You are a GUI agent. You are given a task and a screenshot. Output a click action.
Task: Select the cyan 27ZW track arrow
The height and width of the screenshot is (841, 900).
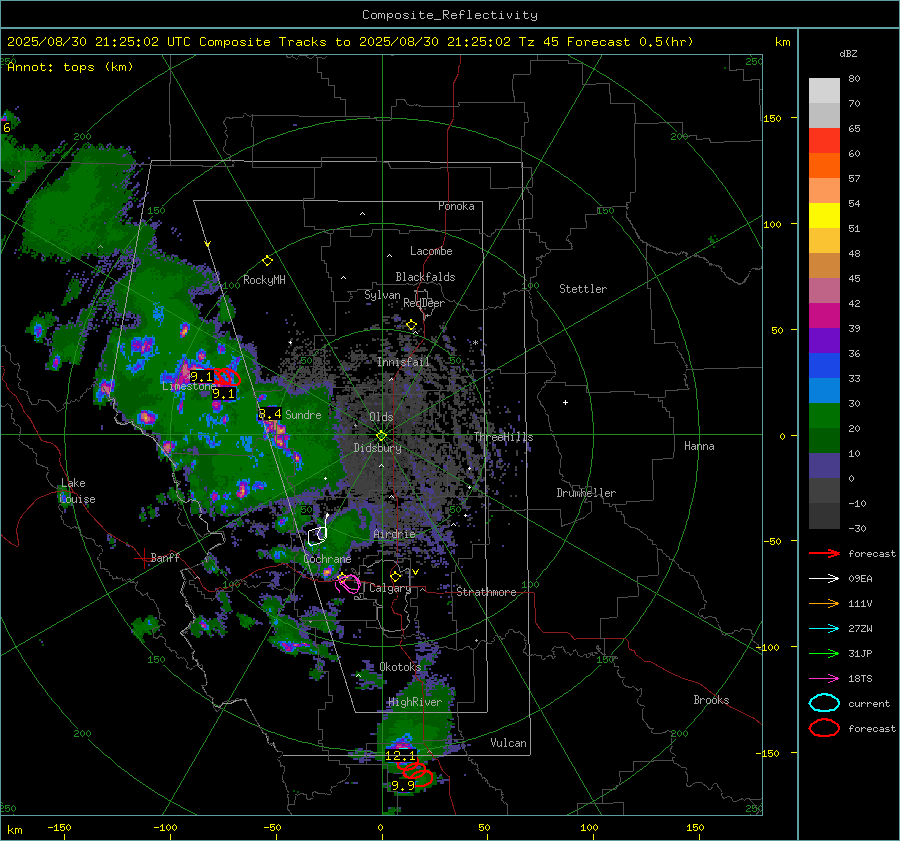coord(824,629)
